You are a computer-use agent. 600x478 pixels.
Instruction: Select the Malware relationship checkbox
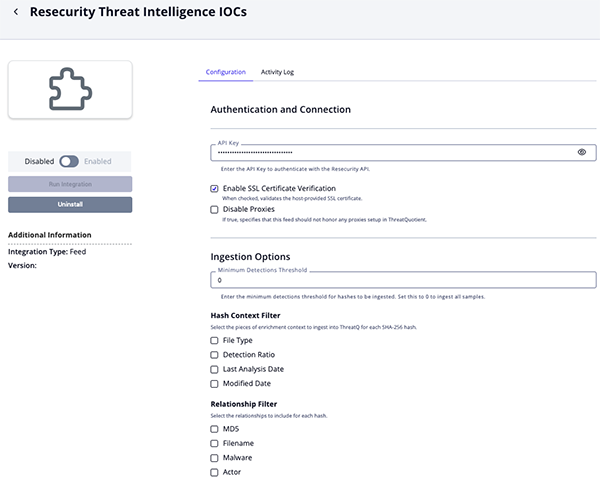(x=214, y=458)
